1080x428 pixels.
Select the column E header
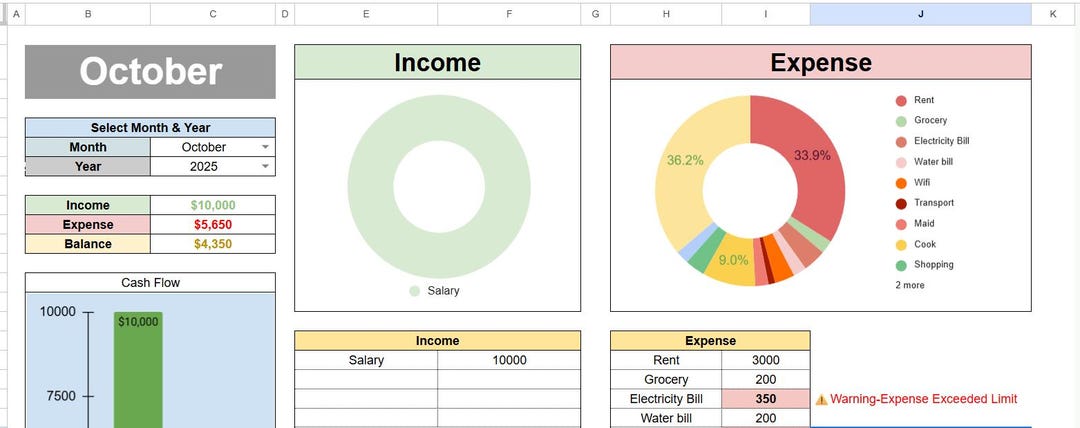click(366, 14)
